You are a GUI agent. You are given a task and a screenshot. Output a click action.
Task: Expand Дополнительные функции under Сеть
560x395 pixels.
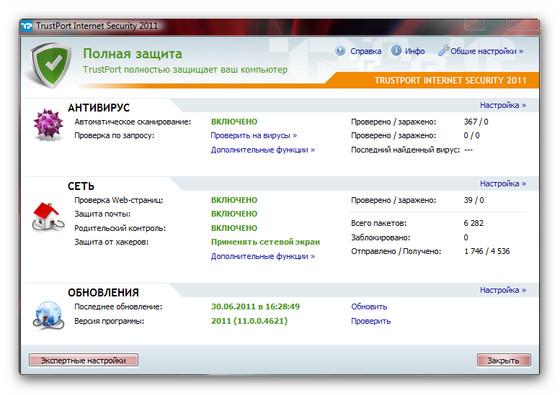(263, 256)
